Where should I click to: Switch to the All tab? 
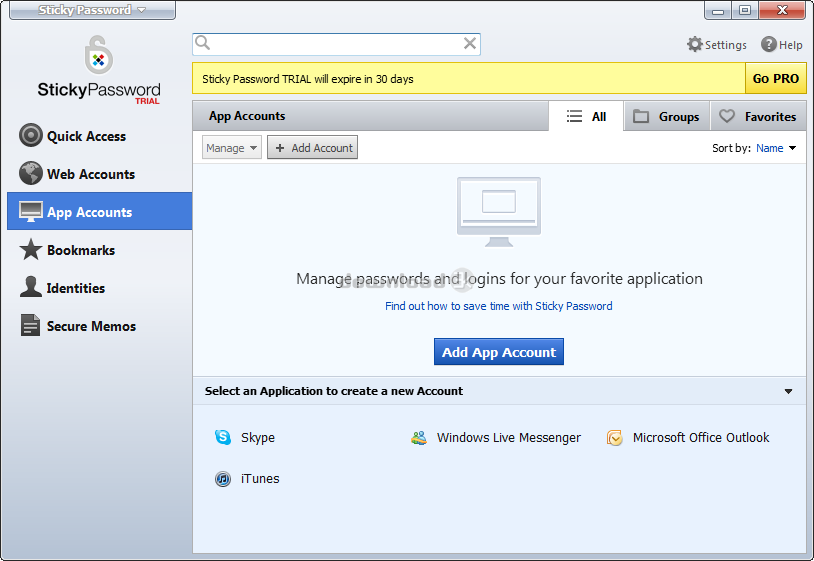[586, 116]
